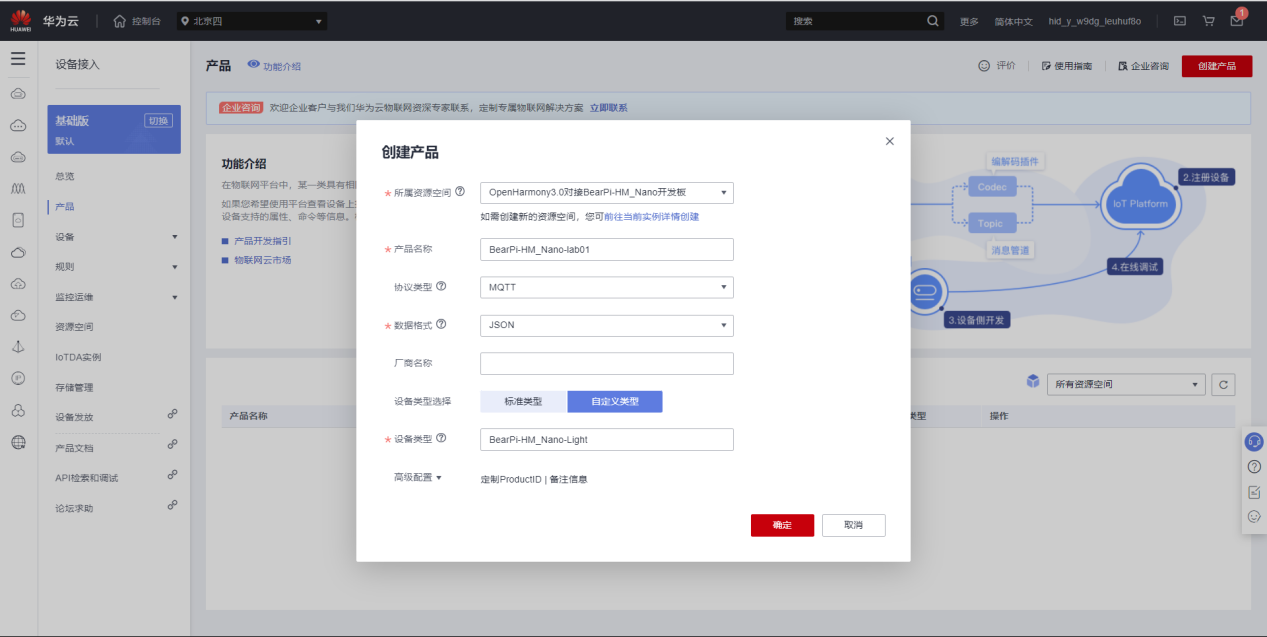Click the empty 厂商名称 input field
Viewport: 1267px width, 637px height.
point(607,363)
